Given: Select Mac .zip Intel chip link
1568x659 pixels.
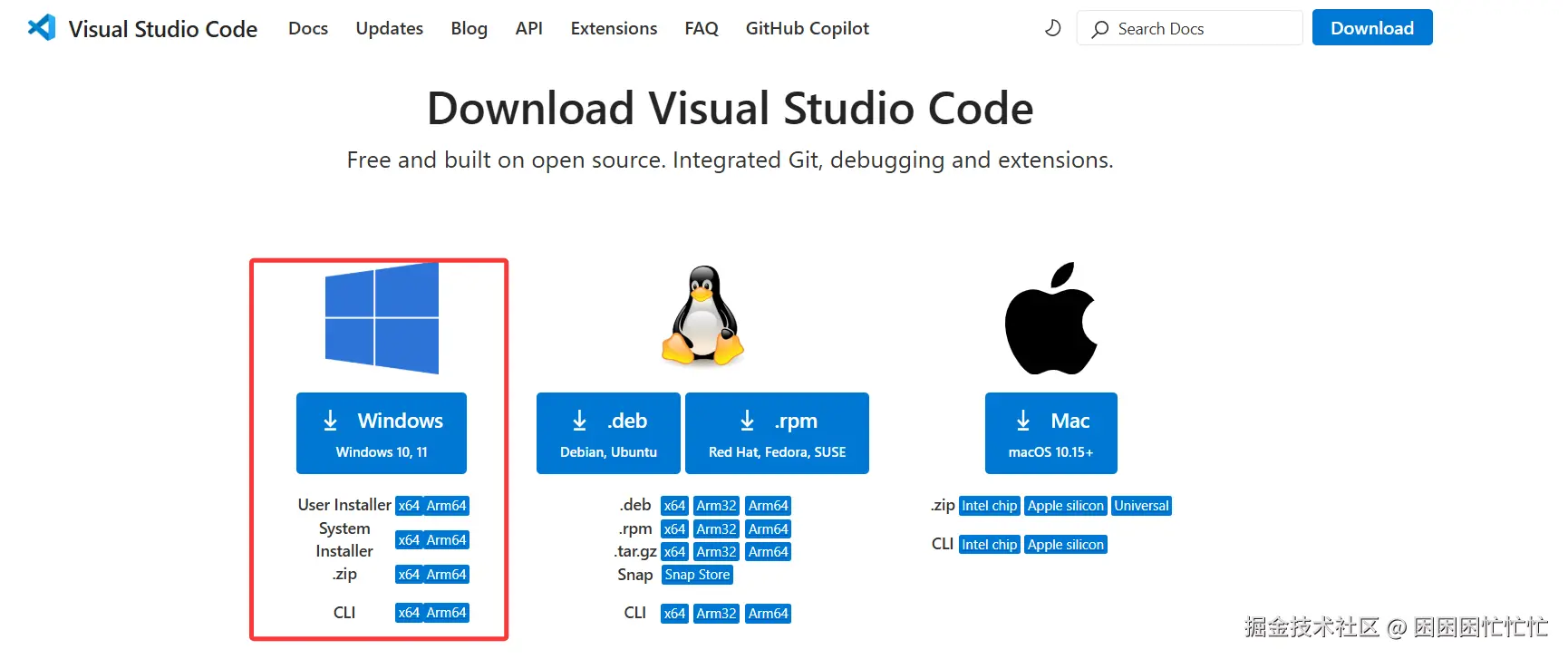Looking at the screenshot, I should 990,506.
